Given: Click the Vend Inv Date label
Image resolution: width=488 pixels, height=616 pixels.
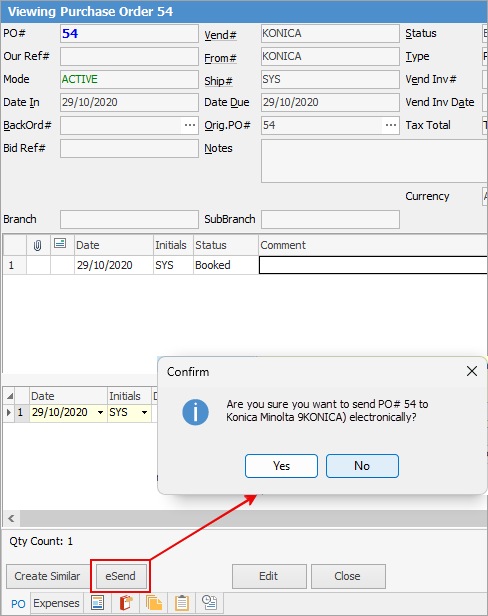Looking at the screenshot, I should 440,103.
